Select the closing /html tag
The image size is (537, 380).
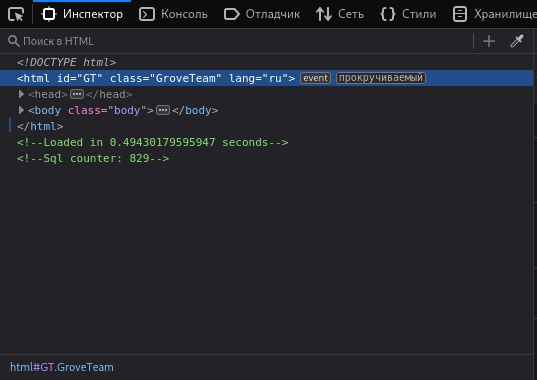[x=40, y=126]
